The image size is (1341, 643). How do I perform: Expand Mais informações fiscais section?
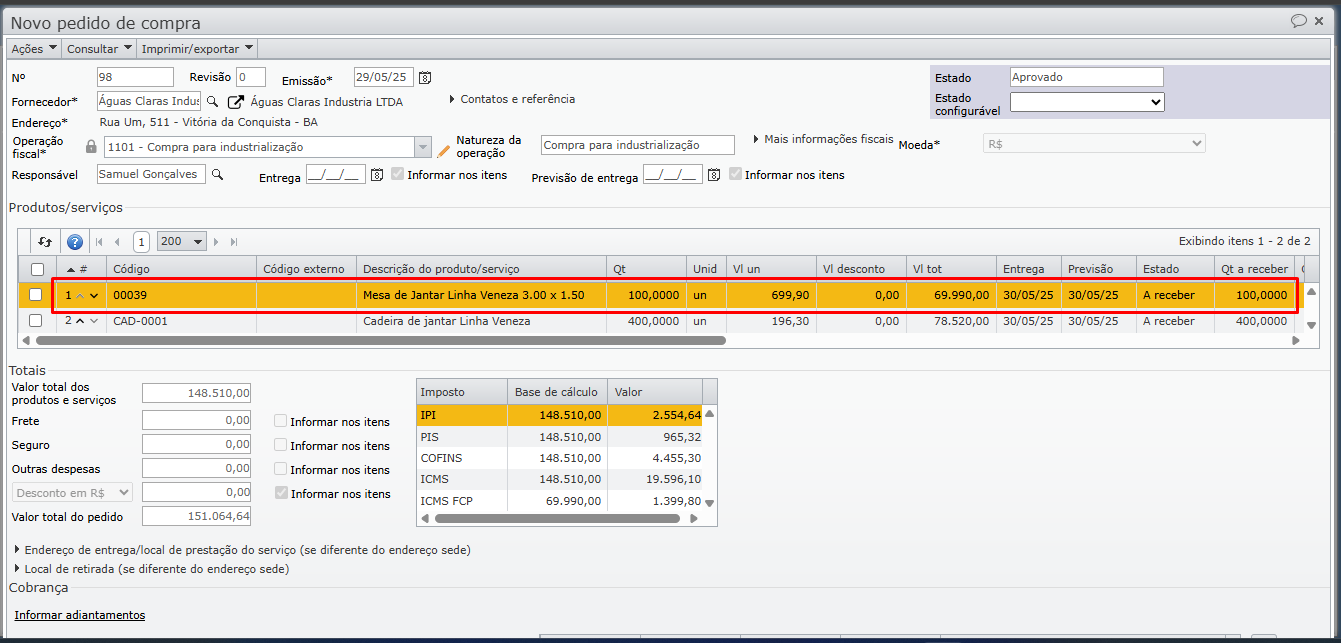pos(822,139)
